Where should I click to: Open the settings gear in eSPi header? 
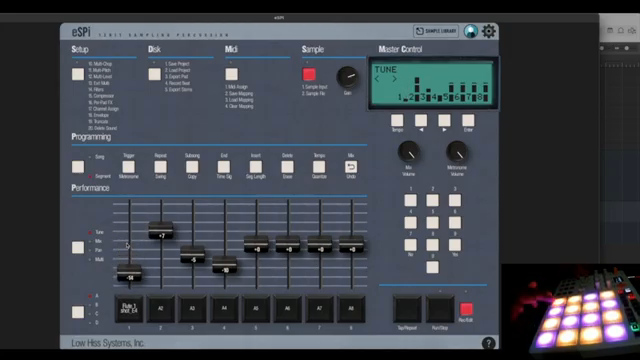pyautogui.click(x=489, y=31)
